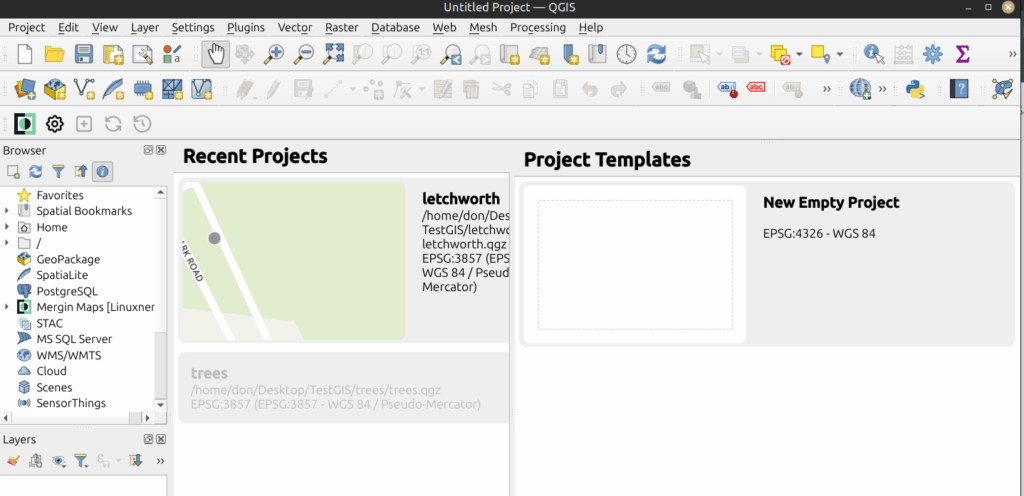The width and height of the screenshot is (1024, 496).
Task: Open the Layer Styling panel brush icon
Action: coord(12,461)
